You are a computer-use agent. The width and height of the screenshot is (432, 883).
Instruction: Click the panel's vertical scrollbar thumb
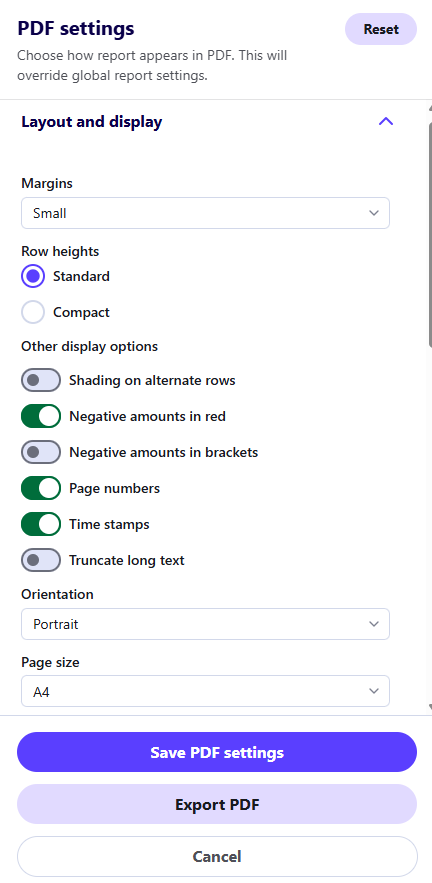tap(430, 231)
